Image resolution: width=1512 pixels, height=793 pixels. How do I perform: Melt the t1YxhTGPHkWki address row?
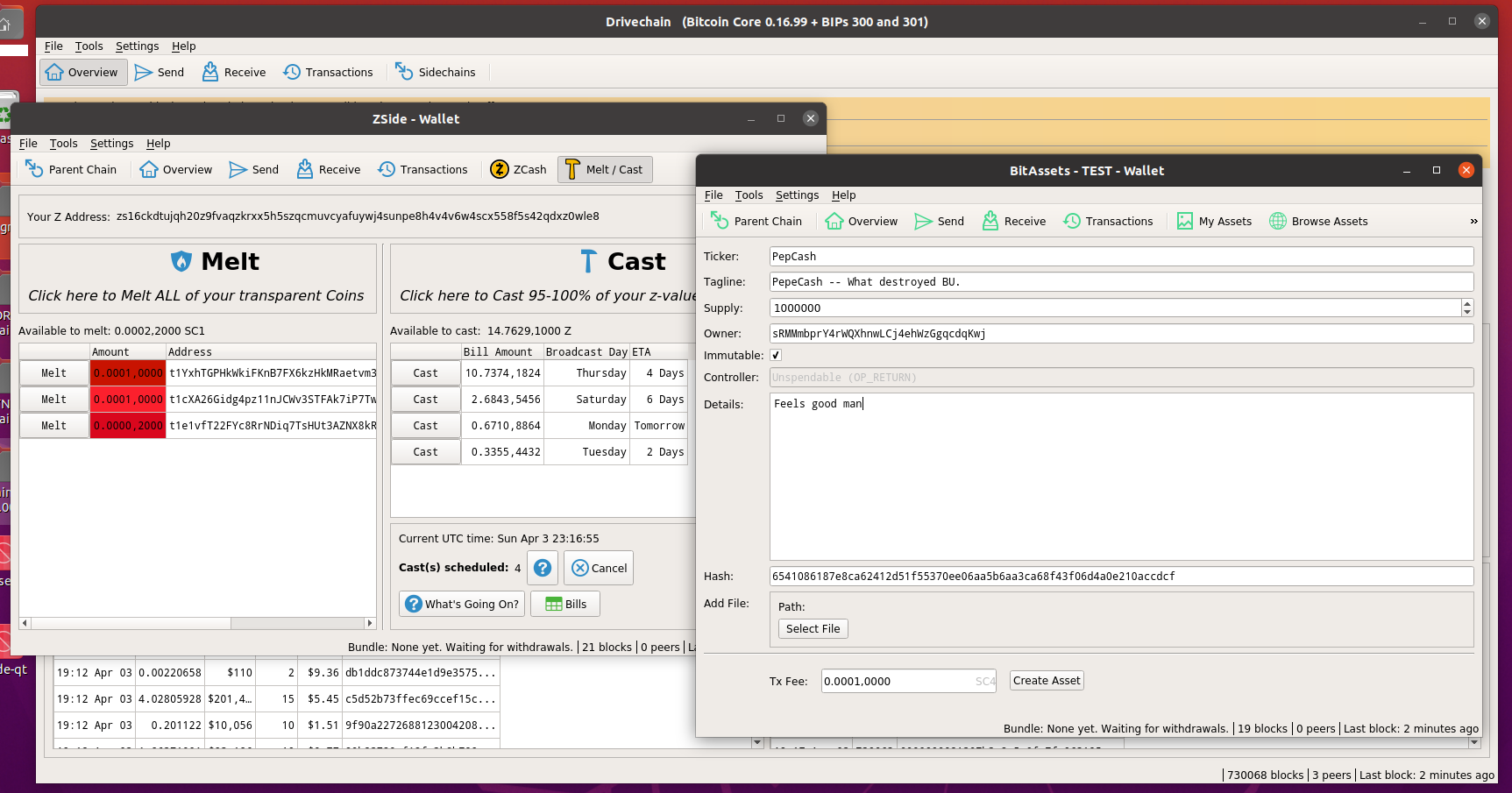coord(54,373)
